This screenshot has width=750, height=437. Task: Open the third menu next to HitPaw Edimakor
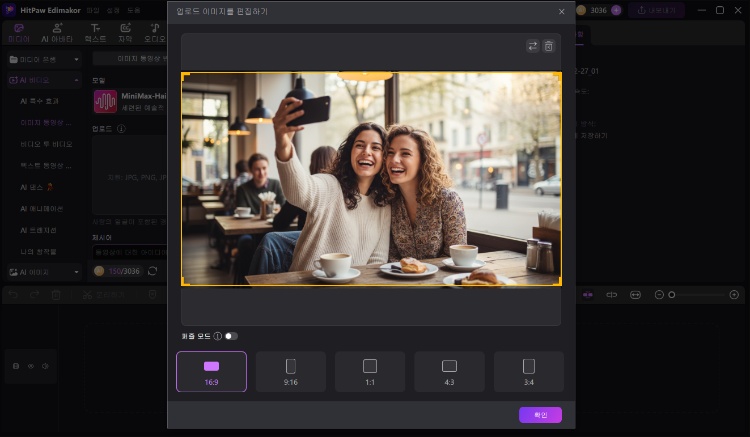[134, 10]
